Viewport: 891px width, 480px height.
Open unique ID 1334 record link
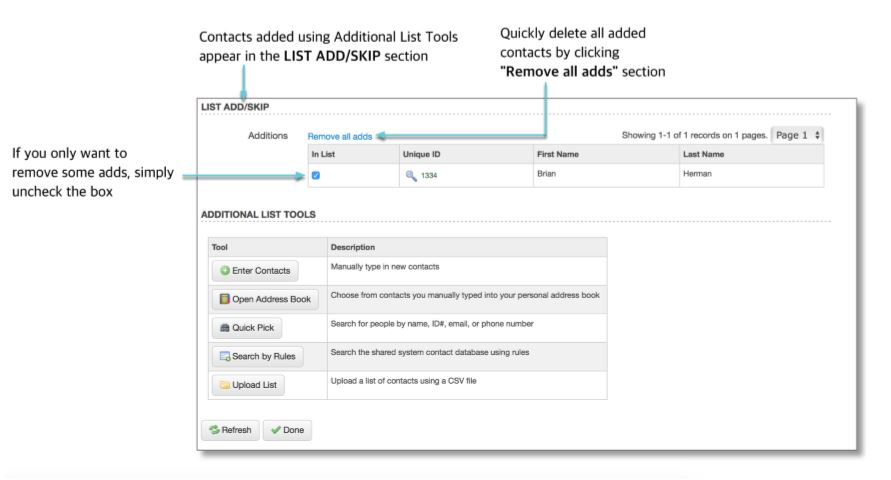(x=429, y=176)
